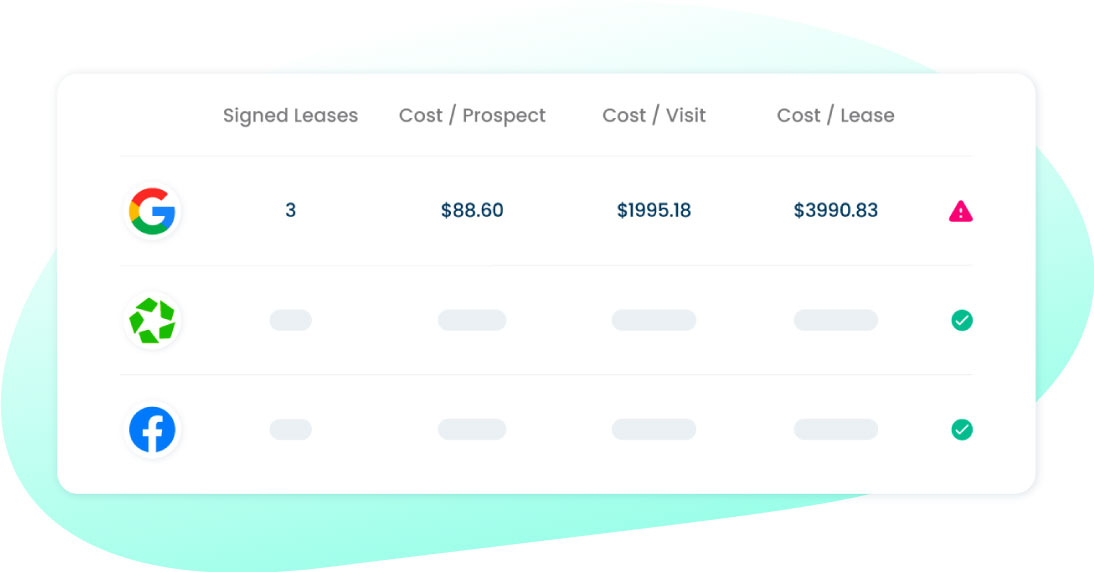Click the Google logo icon
1094x572 pixels.
click(x=152, y=211)
